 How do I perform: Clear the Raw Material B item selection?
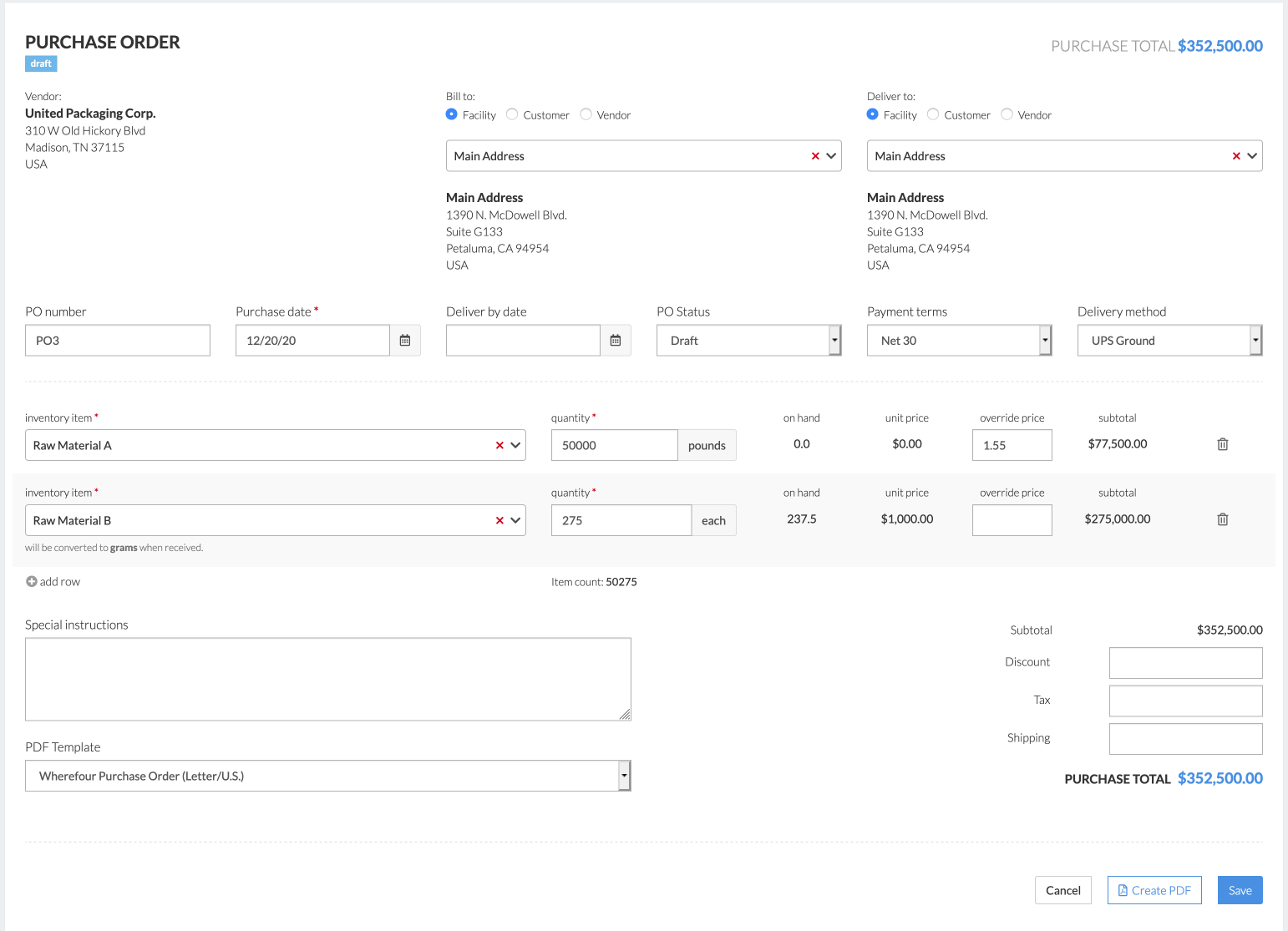(x=499, y=520)
